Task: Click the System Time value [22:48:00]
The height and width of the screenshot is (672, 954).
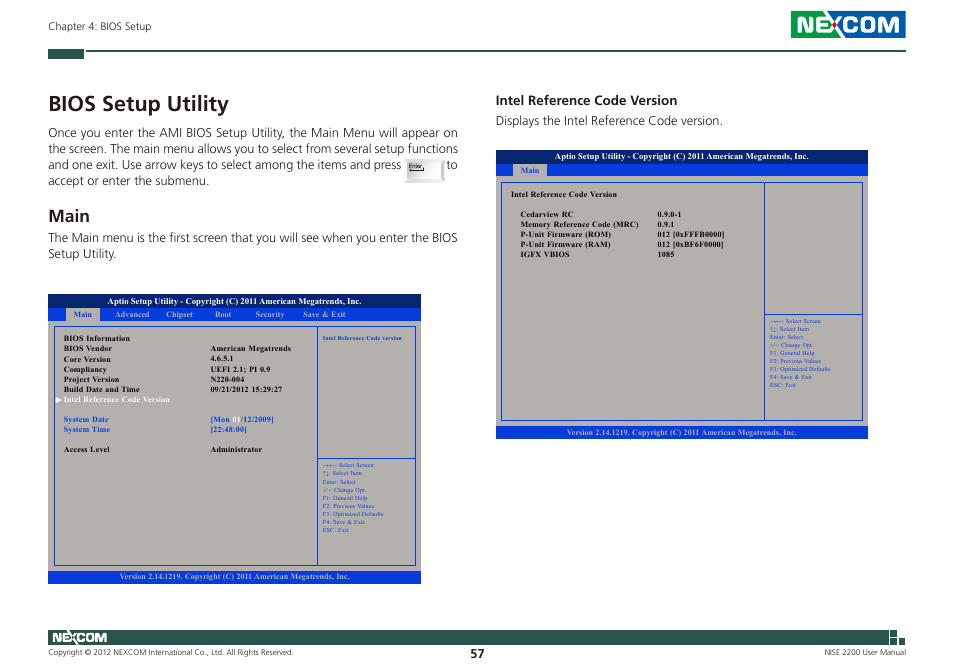Action: point(229,429)
